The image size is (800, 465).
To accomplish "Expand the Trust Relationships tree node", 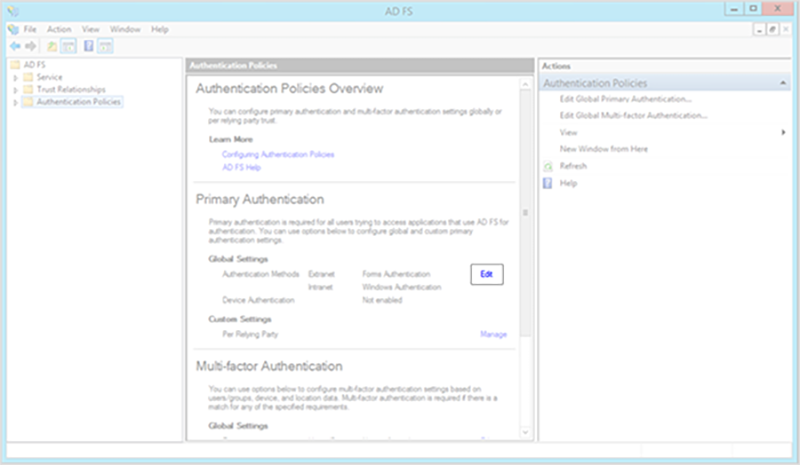I will click(15, 90).
